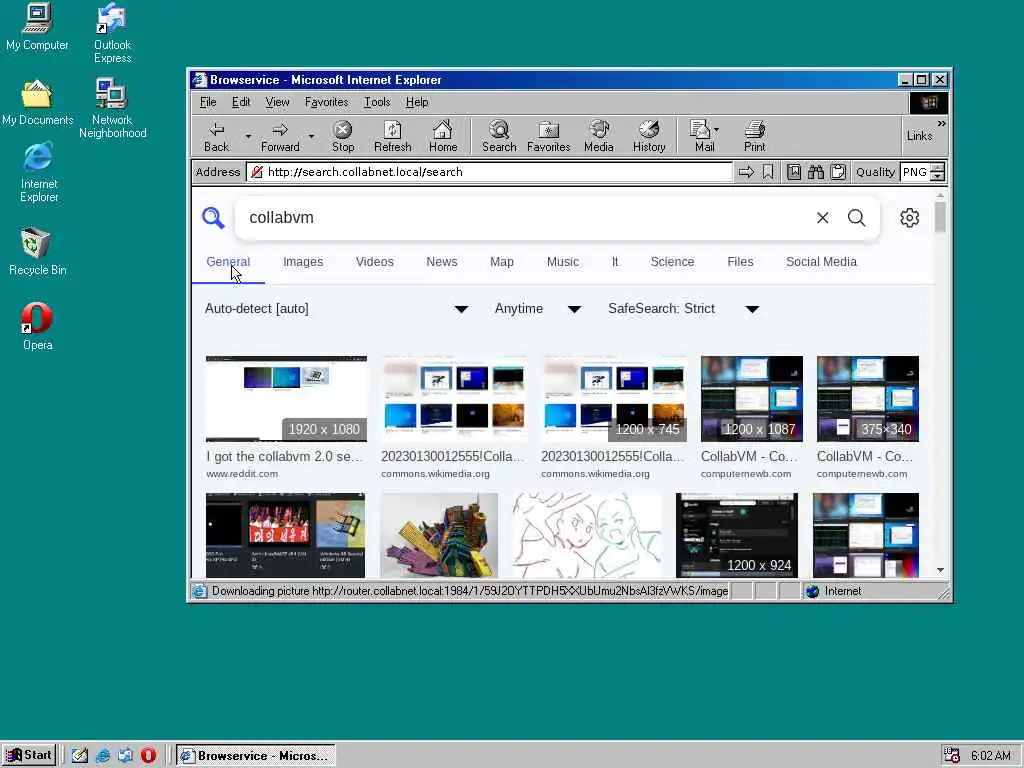Expand the Back button history arrow
The width and height of the screenshot is (1024, 768).
(x=248, y=136)
